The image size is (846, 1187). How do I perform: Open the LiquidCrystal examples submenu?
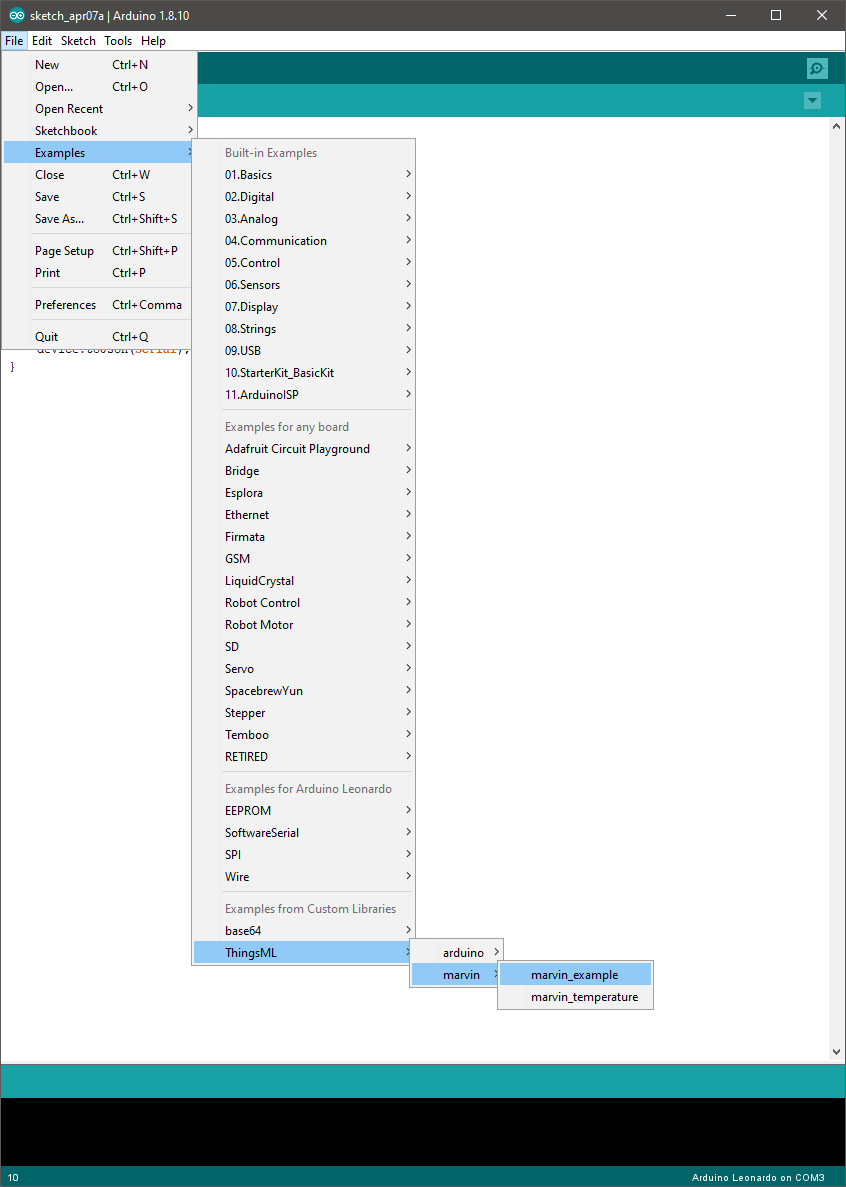[x=303, y=581]
